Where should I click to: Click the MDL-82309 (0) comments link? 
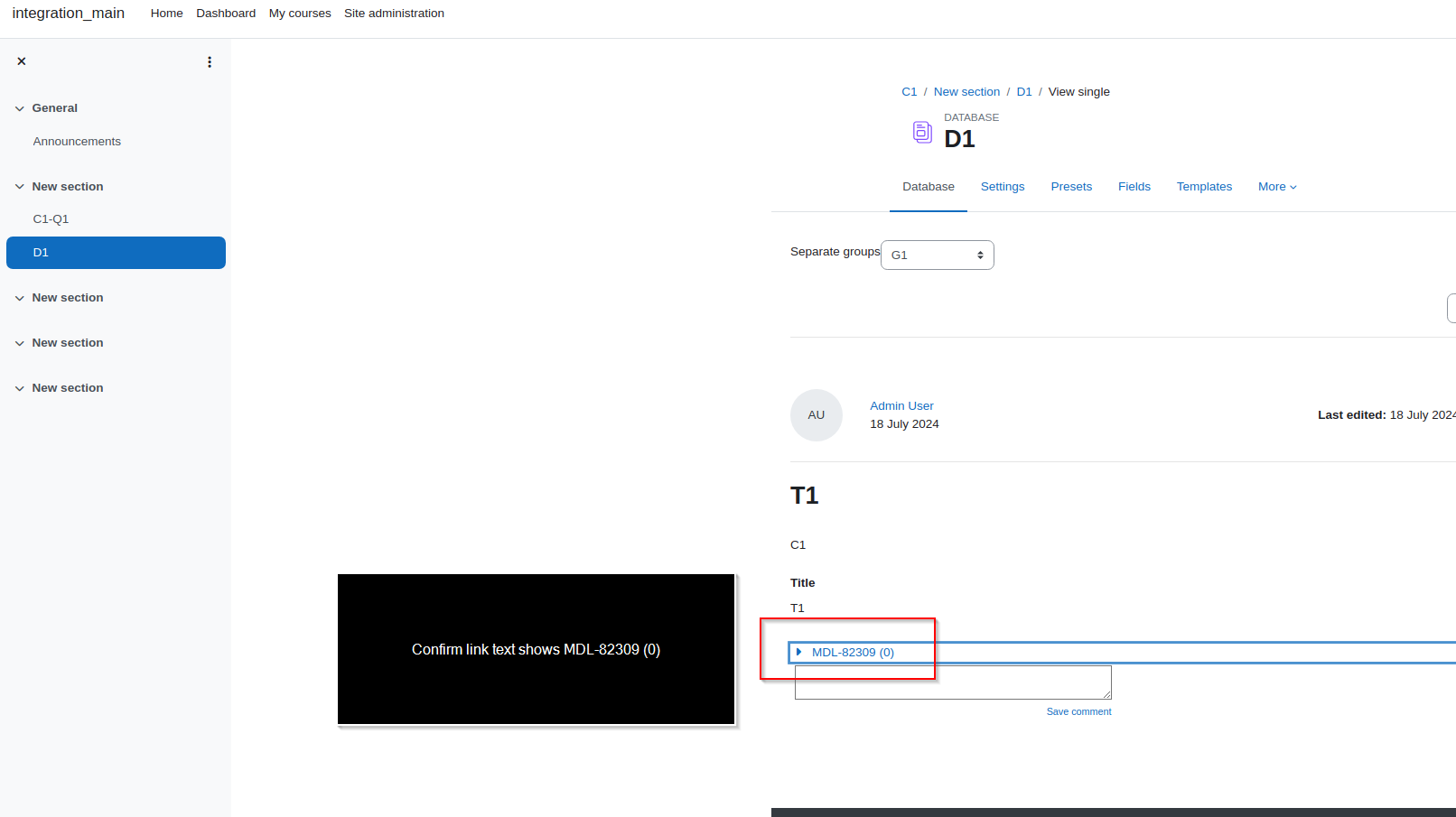(853, 652)
